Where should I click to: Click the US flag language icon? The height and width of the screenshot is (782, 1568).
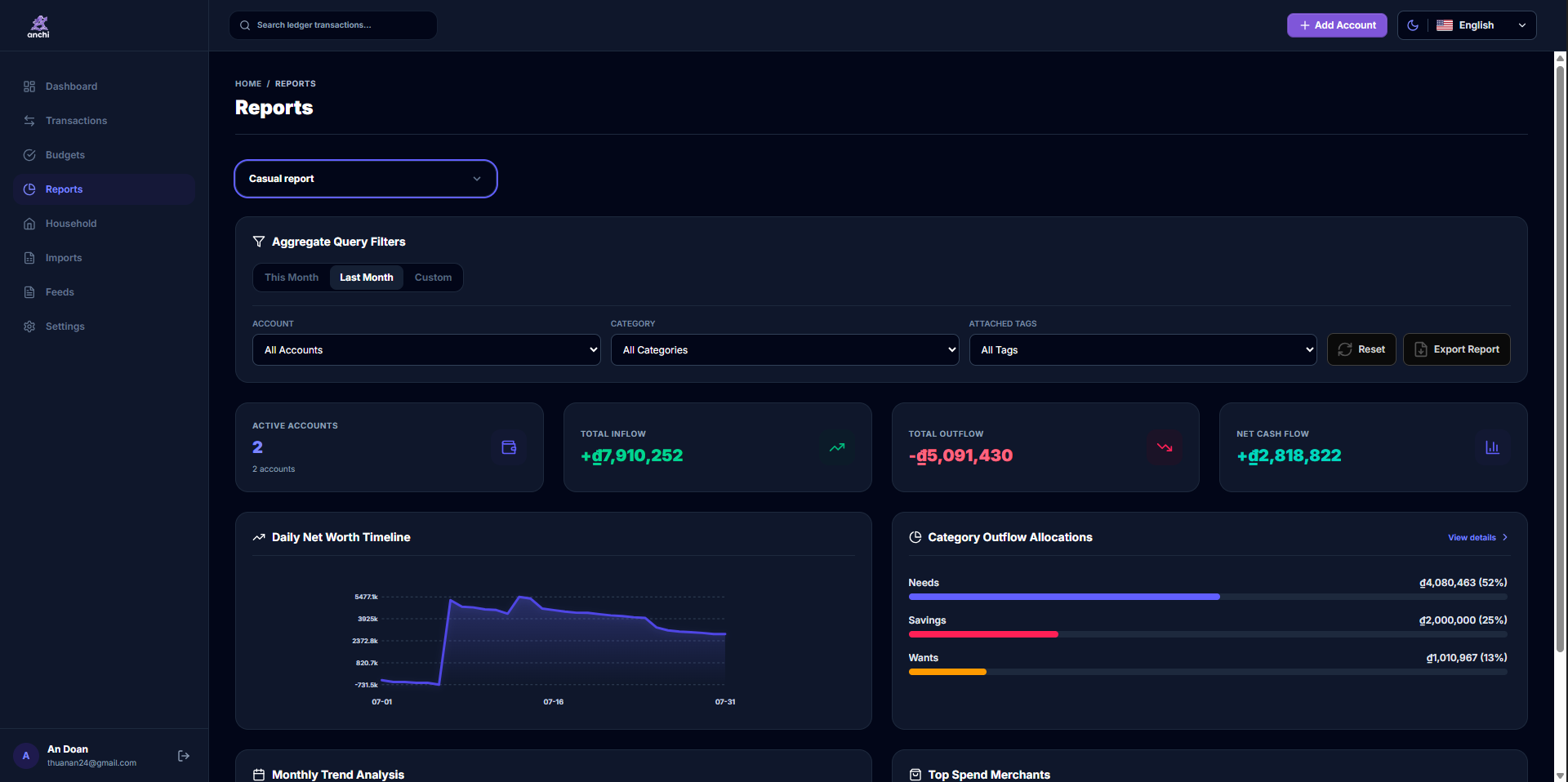point(1445,25)
